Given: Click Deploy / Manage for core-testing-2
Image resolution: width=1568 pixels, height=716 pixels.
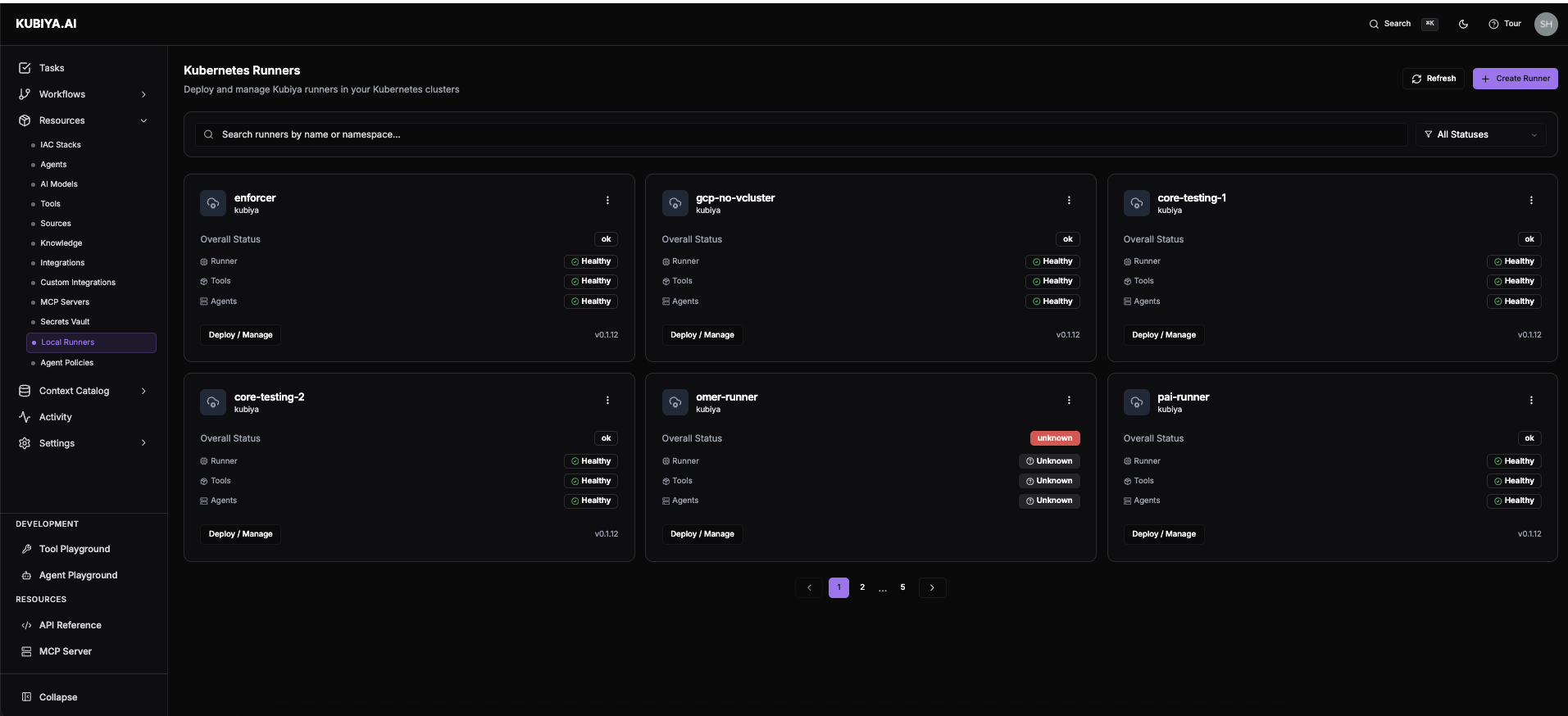Looking at the screenshot, I should pyautogui.click(x=241, y=534).
